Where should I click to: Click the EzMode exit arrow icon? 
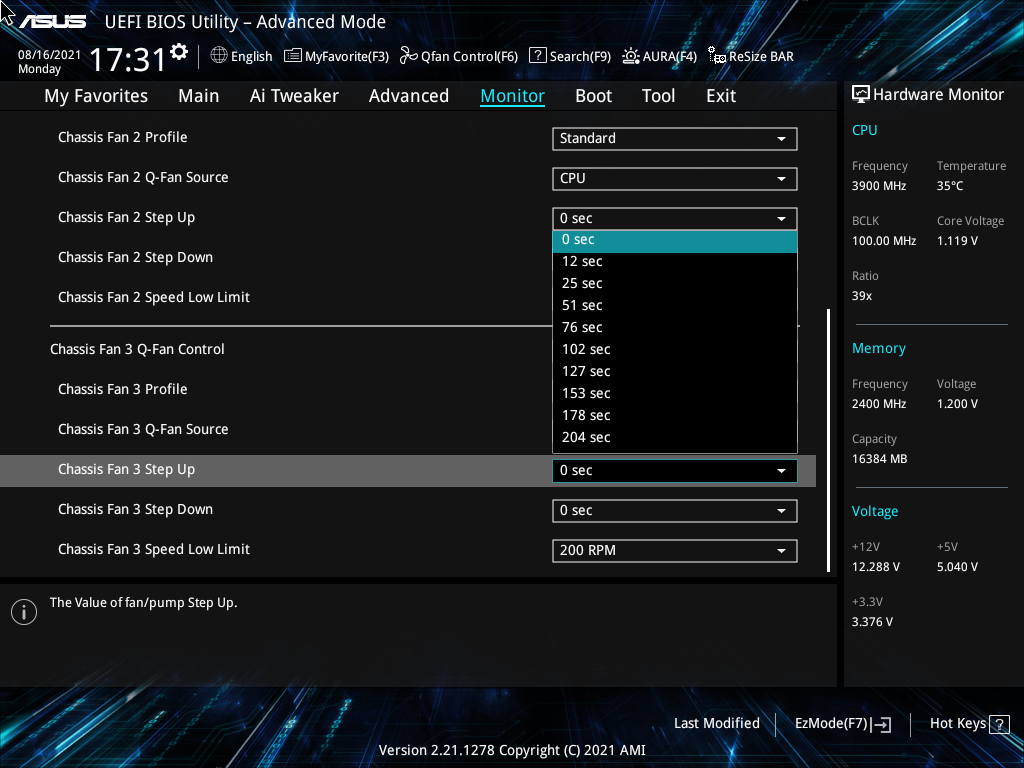[882, 724]
